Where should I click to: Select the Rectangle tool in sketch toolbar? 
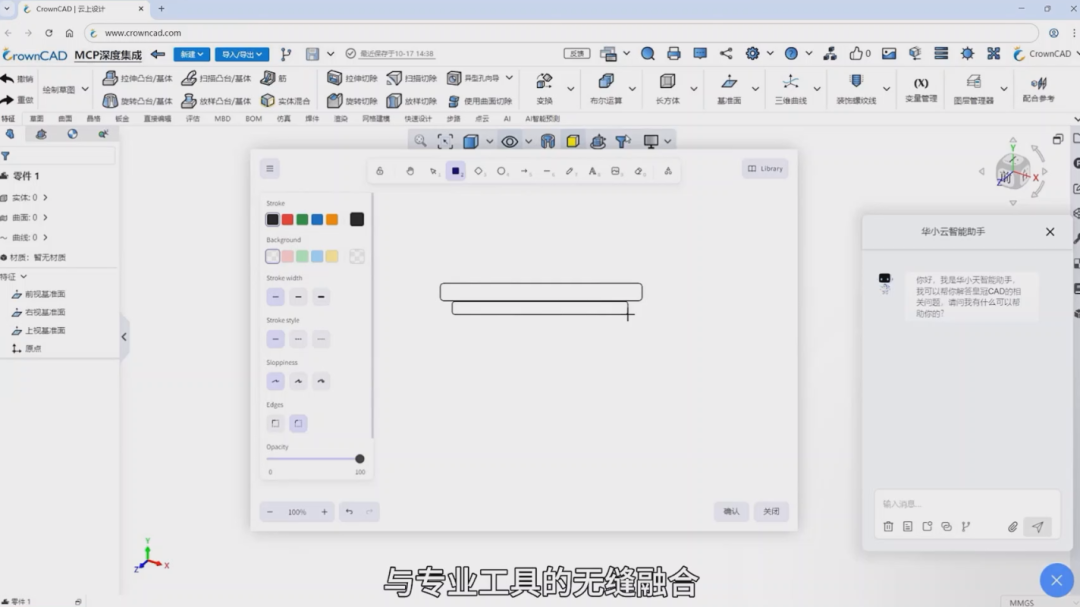[x=455, y=171]
